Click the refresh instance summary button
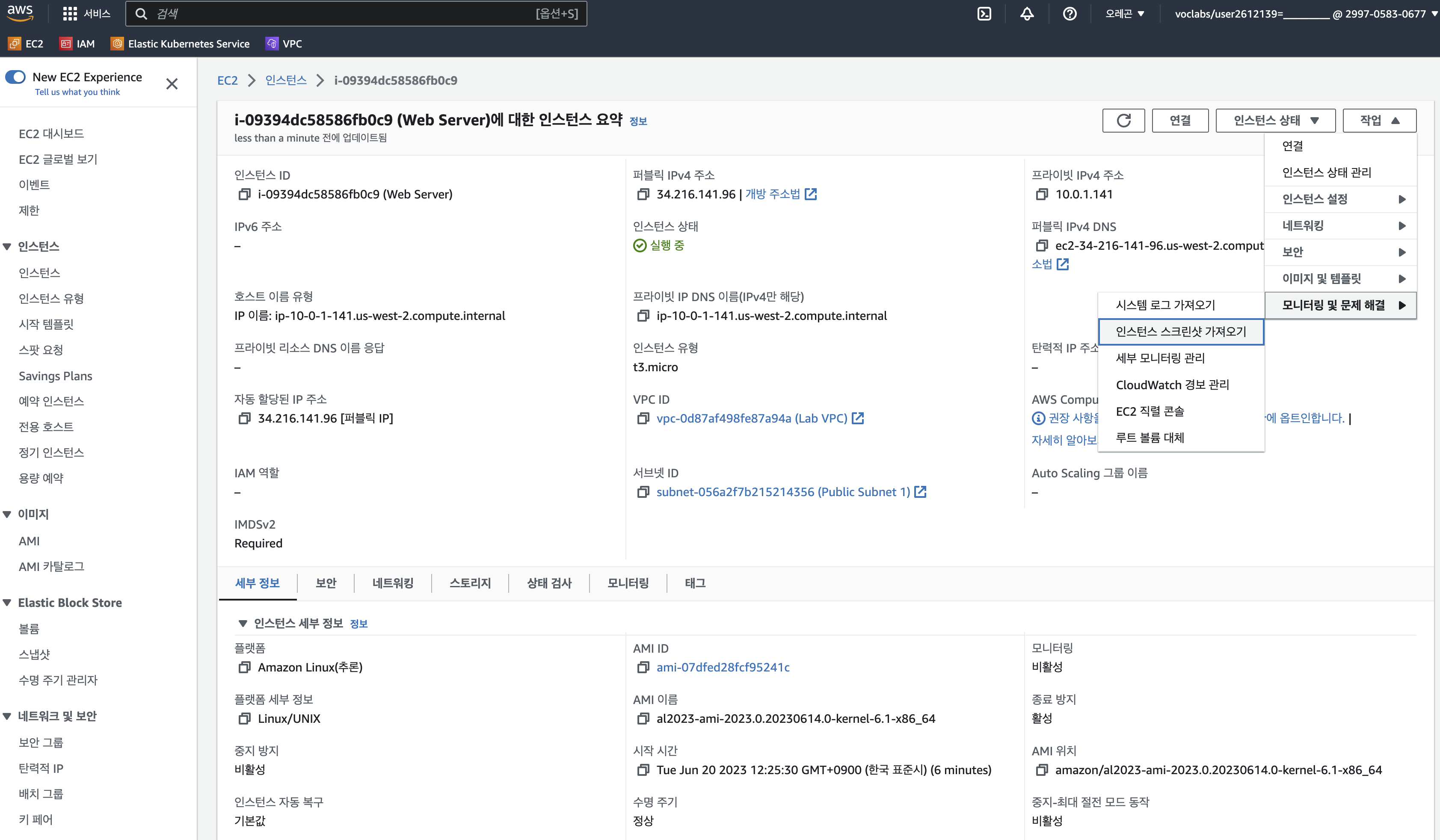Image resolution: width=1440 pixels, height=840 pixels. click(x=1123, y=121)
